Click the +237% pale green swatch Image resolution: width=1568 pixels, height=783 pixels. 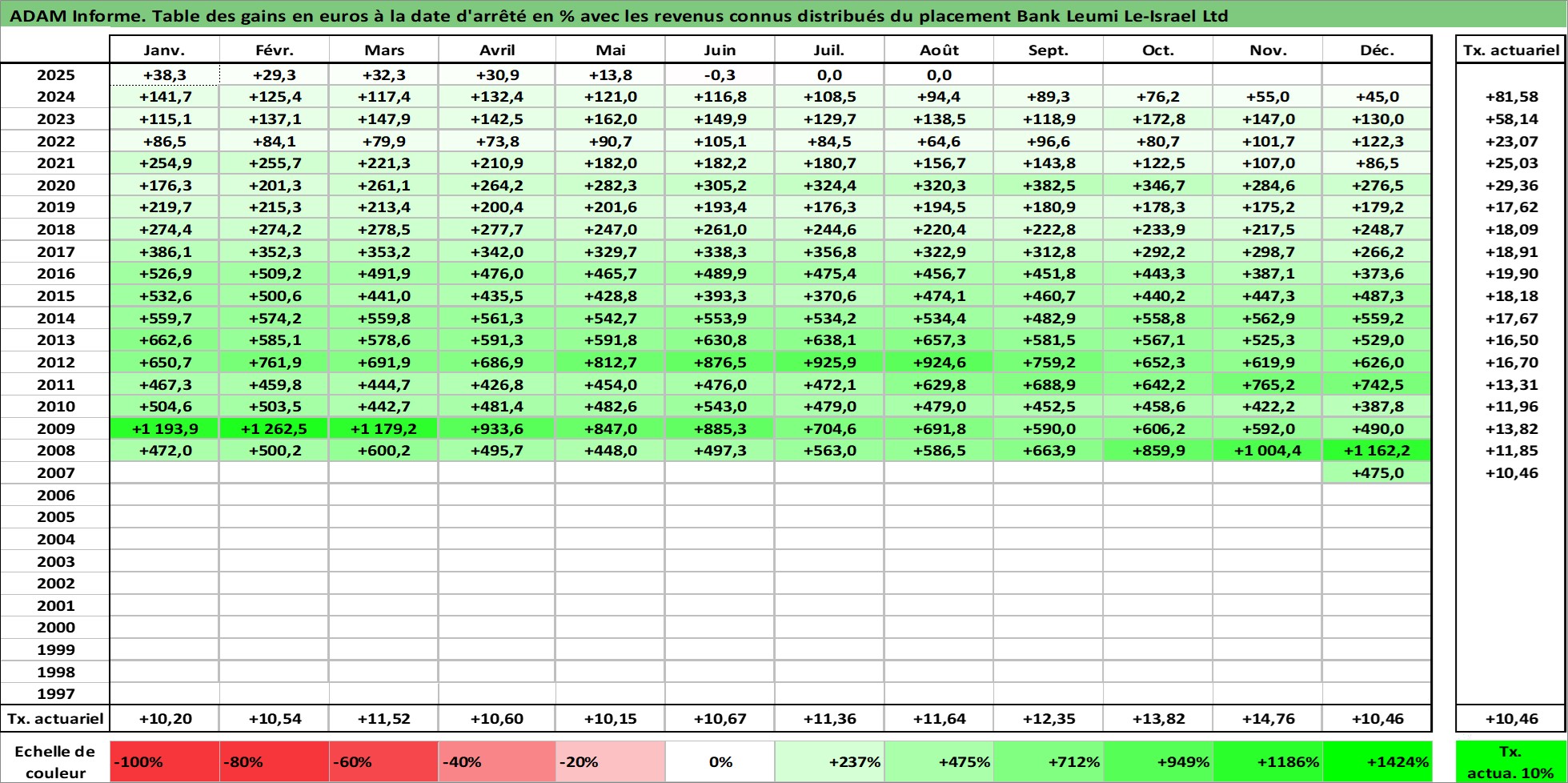[x=829, y=761]
